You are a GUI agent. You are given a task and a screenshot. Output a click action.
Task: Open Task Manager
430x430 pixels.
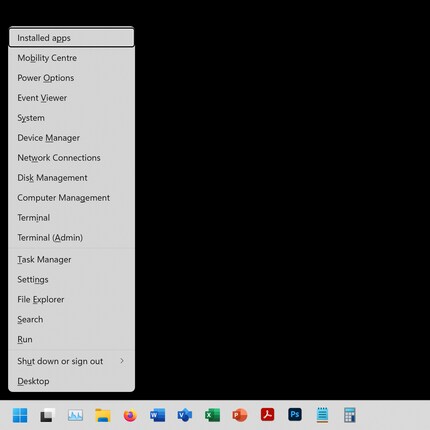[x=72, y=259]
